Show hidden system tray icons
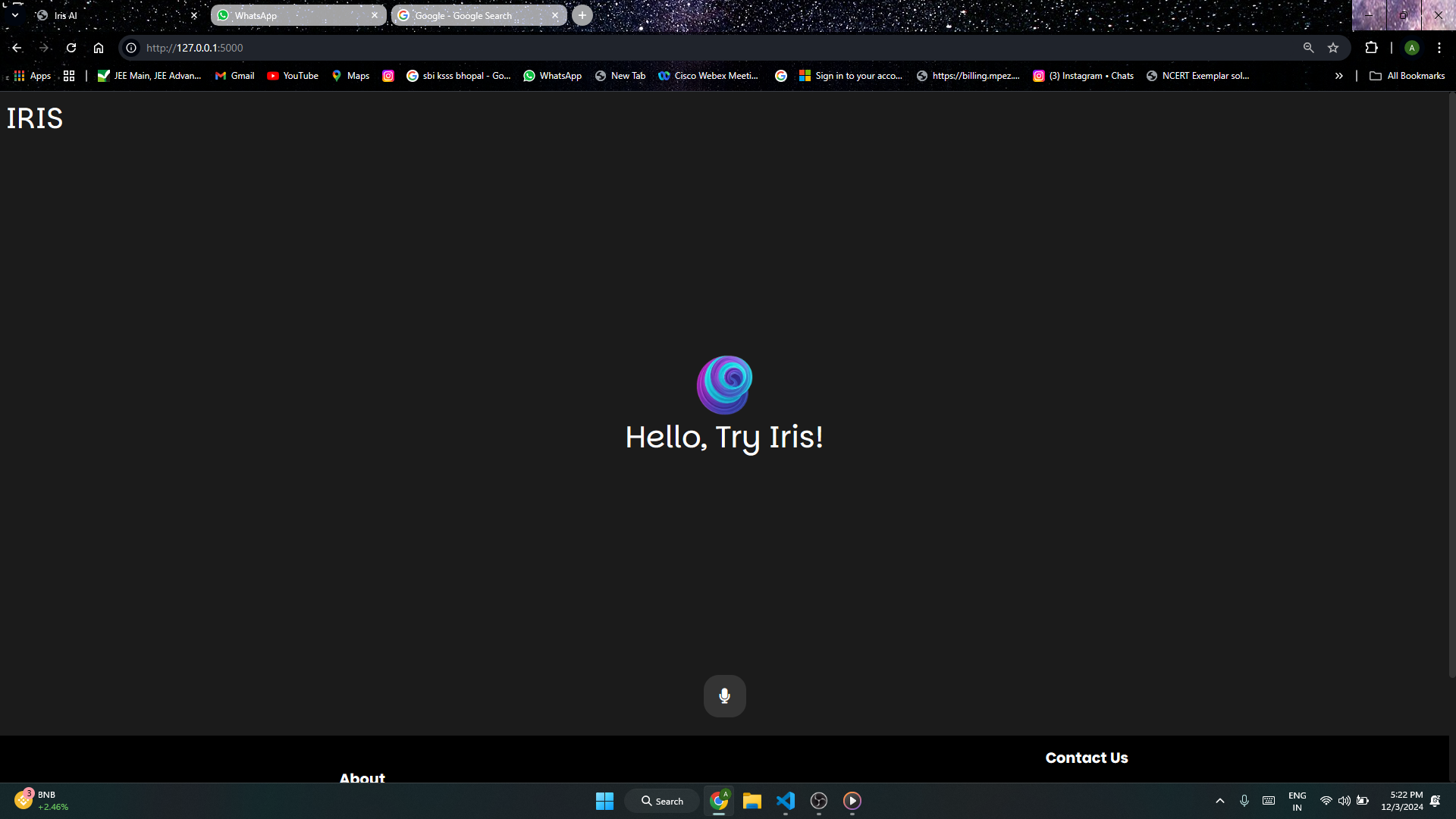Viewport: 1456px width, 819px height. 1220,801
